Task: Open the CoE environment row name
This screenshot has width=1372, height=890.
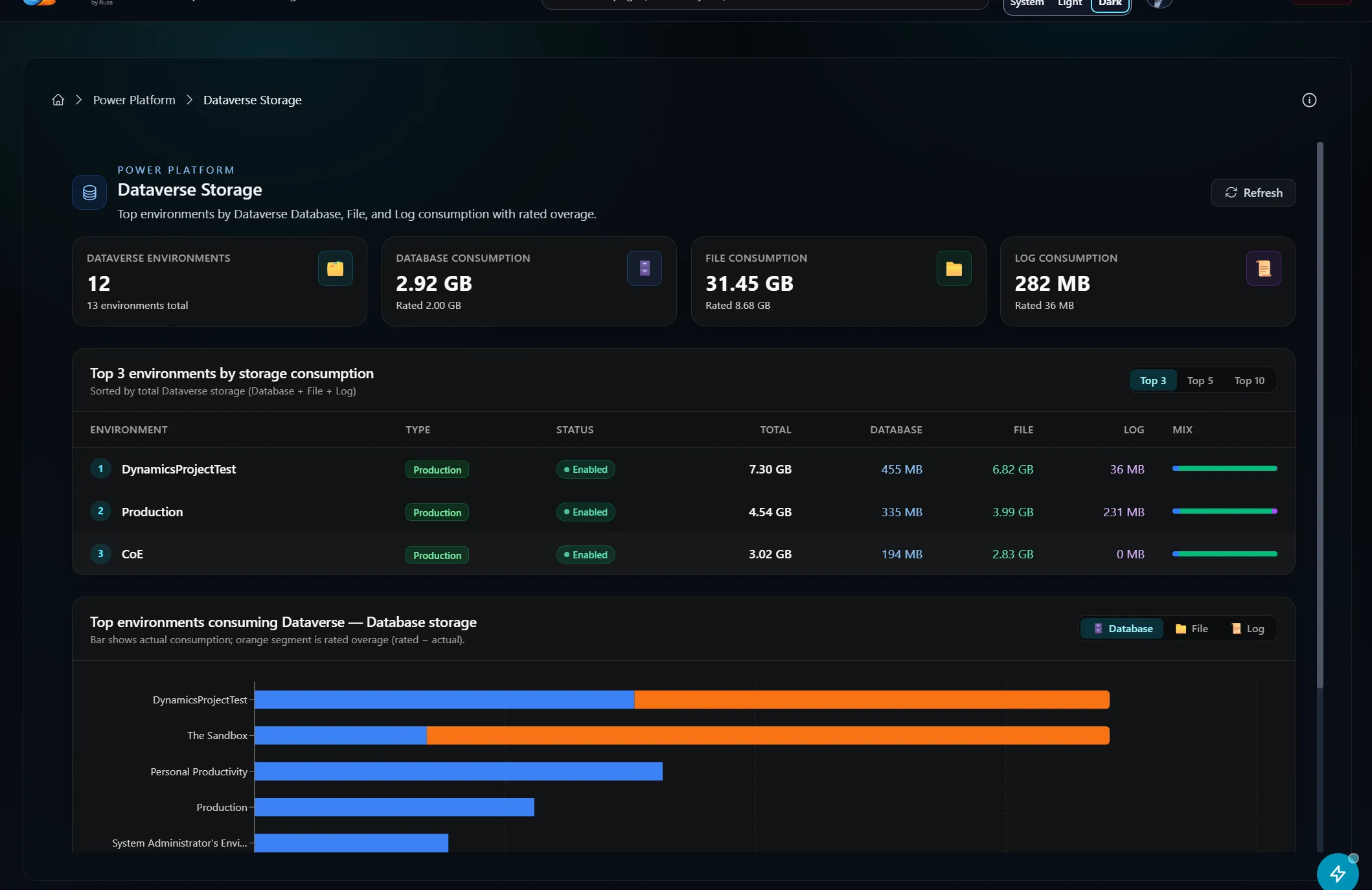Action: tap(132, 554)
